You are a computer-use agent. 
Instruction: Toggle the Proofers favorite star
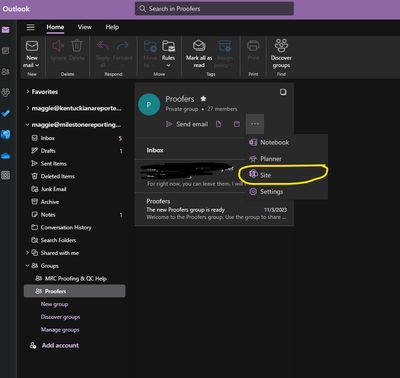point(203,99)
